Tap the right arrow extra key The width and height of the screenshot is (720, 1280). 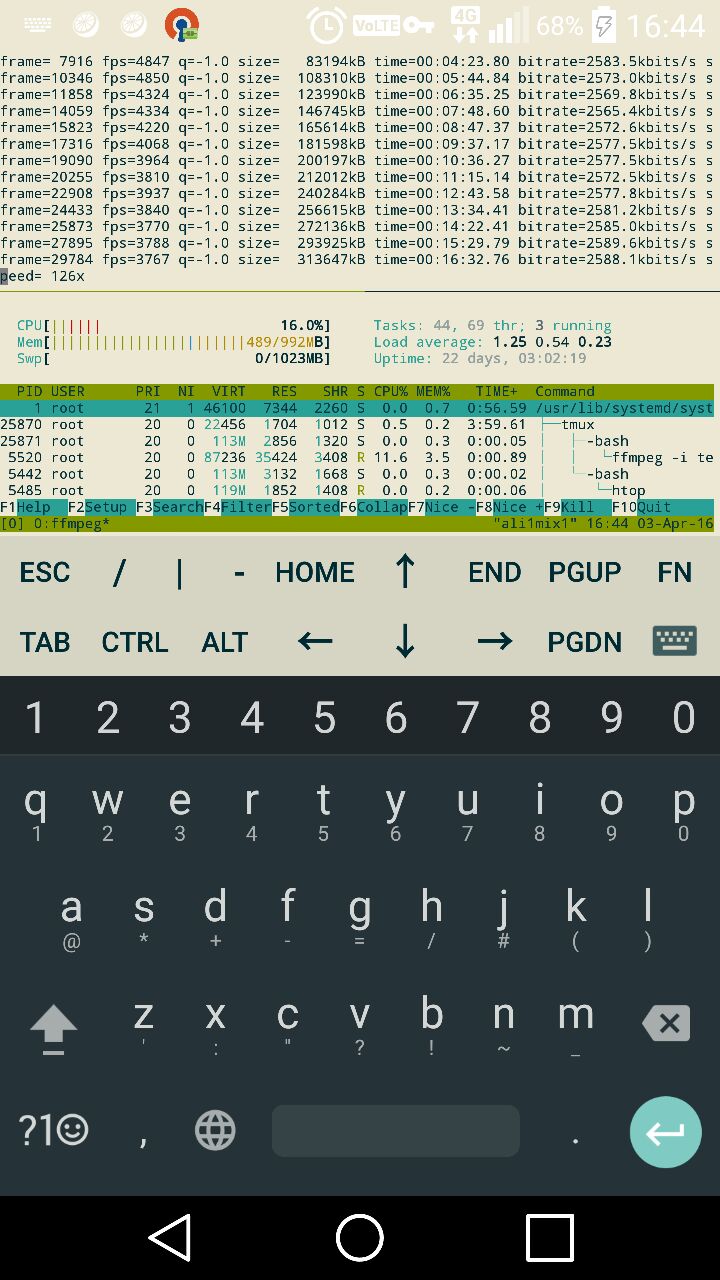pos(495,641)
